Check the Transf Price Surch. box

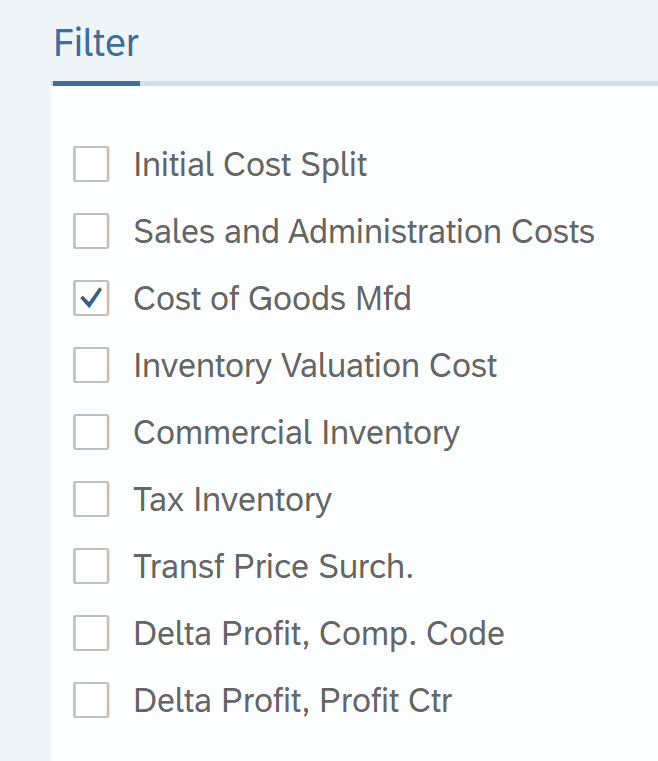coord(91,566)
